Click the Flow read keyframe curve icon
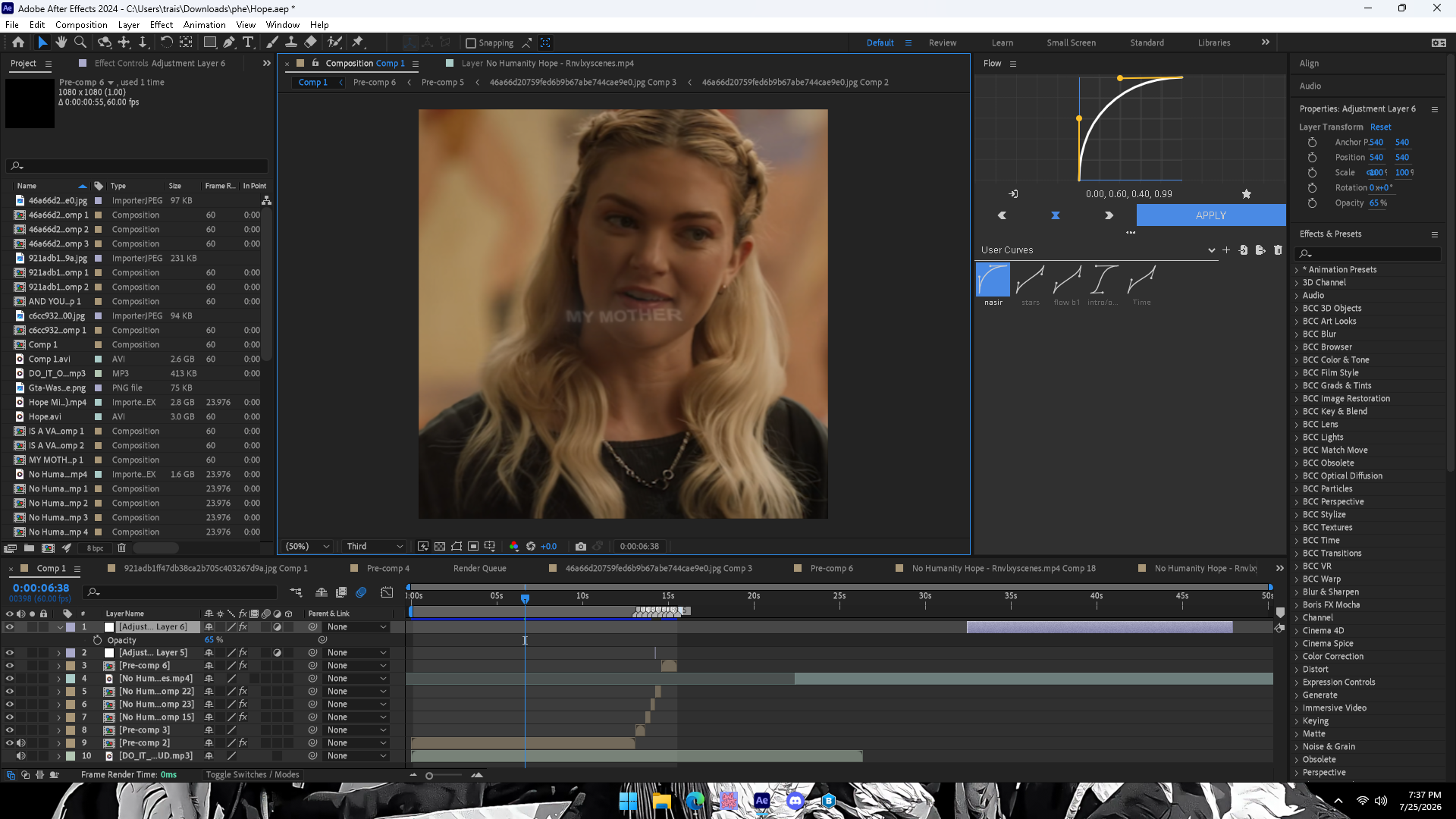 click(x=1013, y=194)
